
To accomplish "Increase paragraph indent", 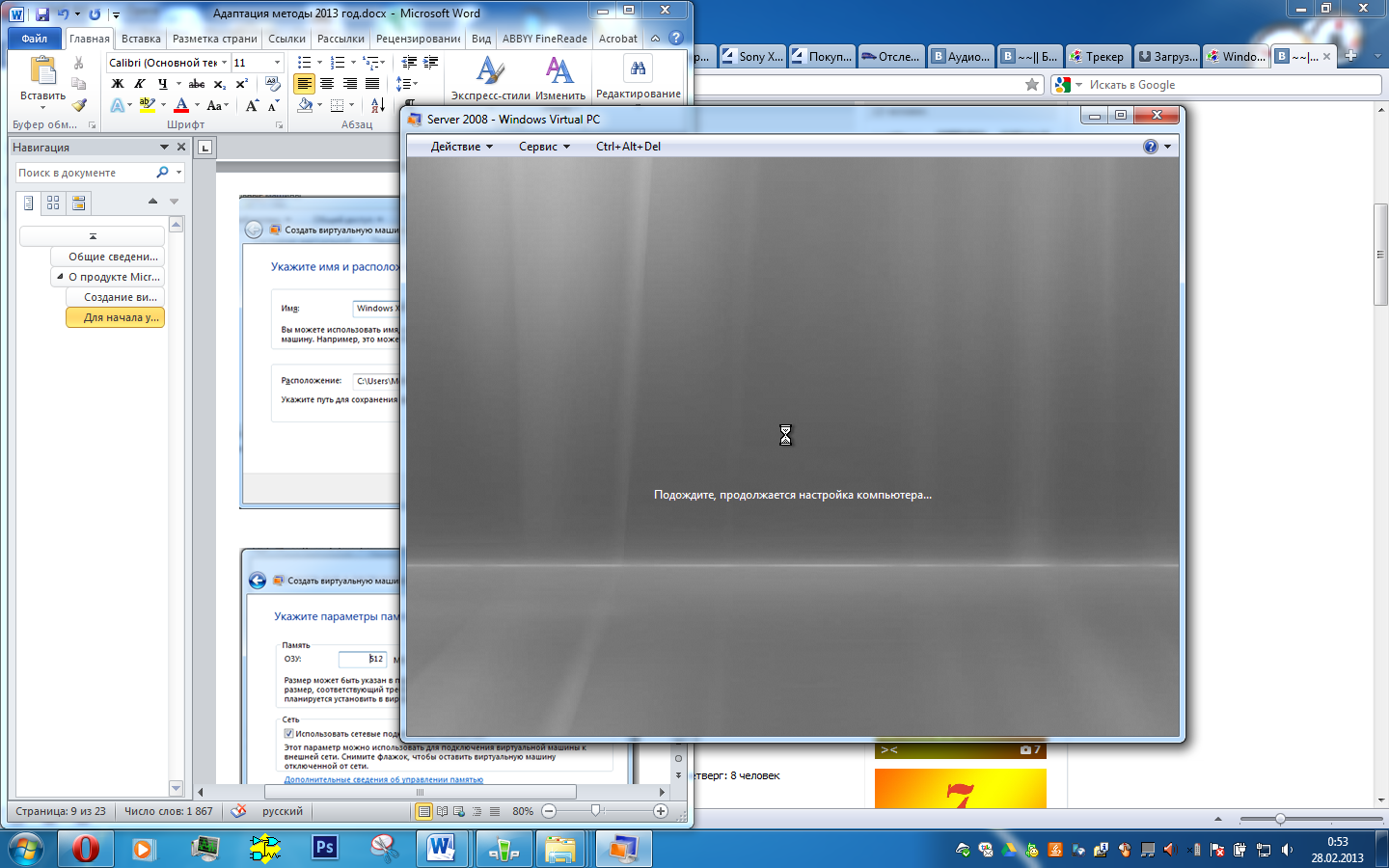I will [431, 63].
